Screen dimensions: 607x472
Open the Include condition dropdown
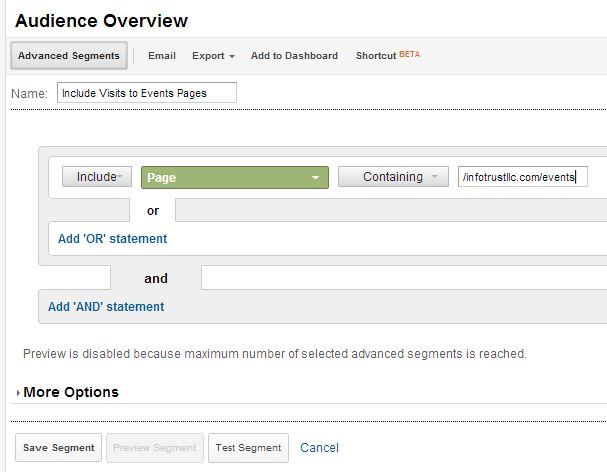(96, 177)
